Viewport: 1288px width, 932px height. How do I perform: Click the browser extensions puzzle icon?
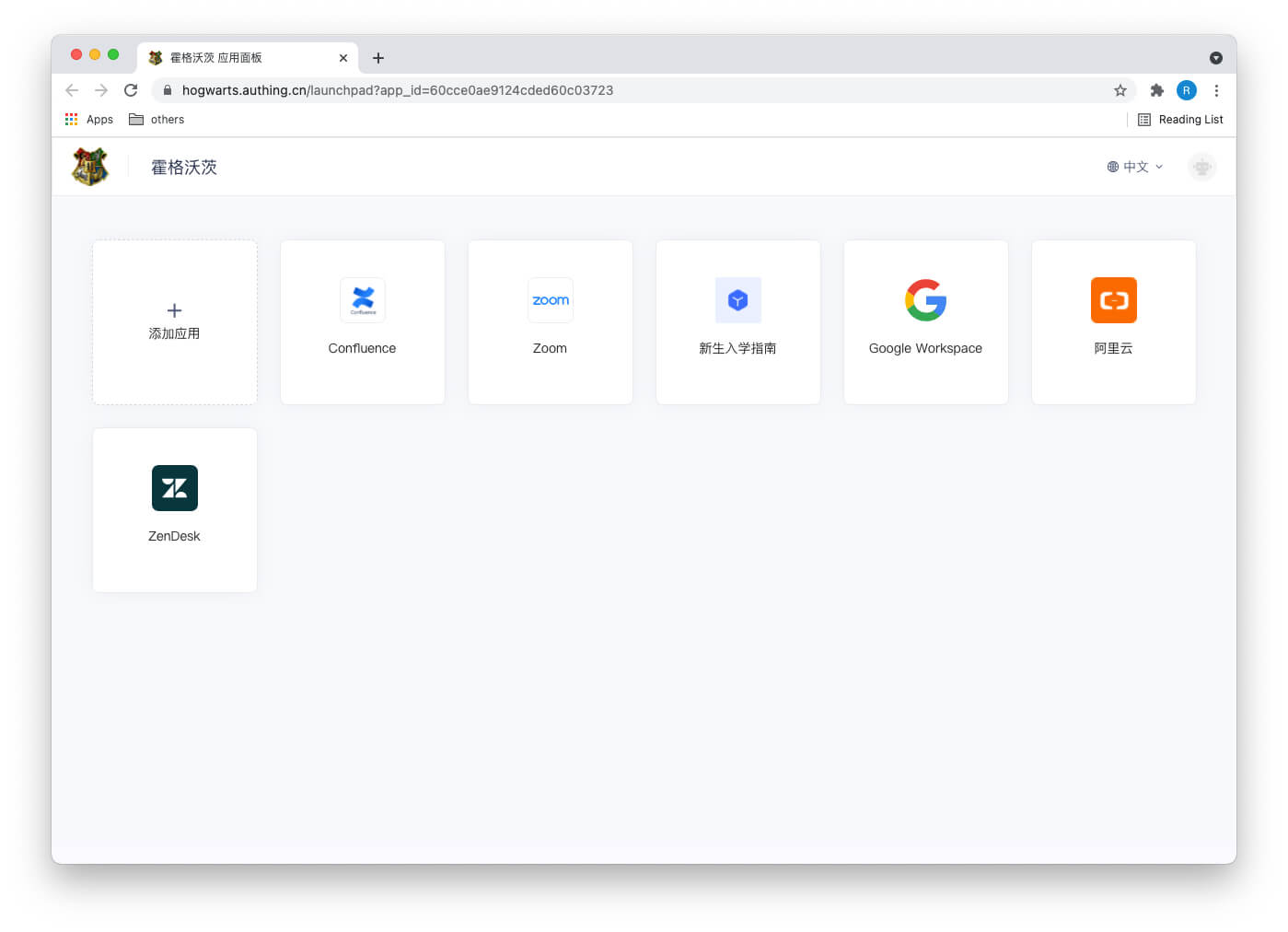click(x=1157, y=90)
